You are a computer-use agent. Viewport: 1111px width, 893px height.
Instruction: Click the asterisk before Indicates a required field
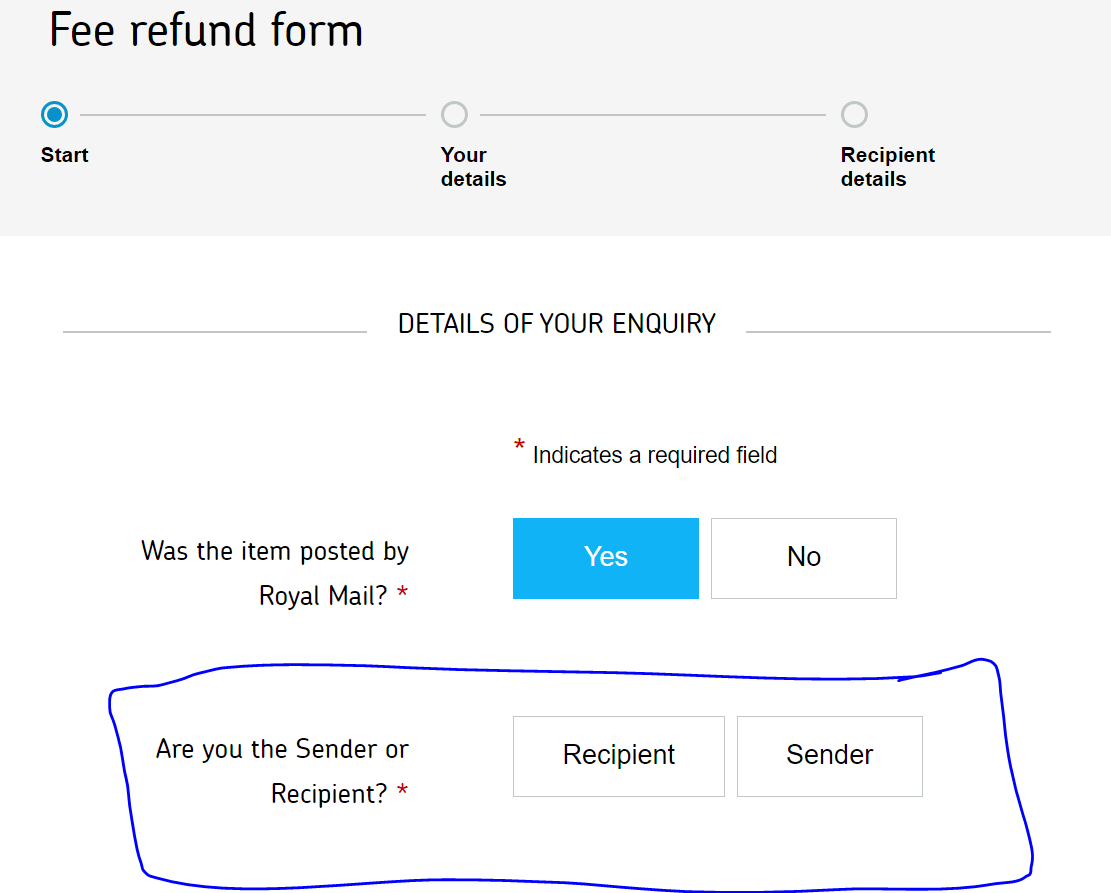tap(519, 447)
